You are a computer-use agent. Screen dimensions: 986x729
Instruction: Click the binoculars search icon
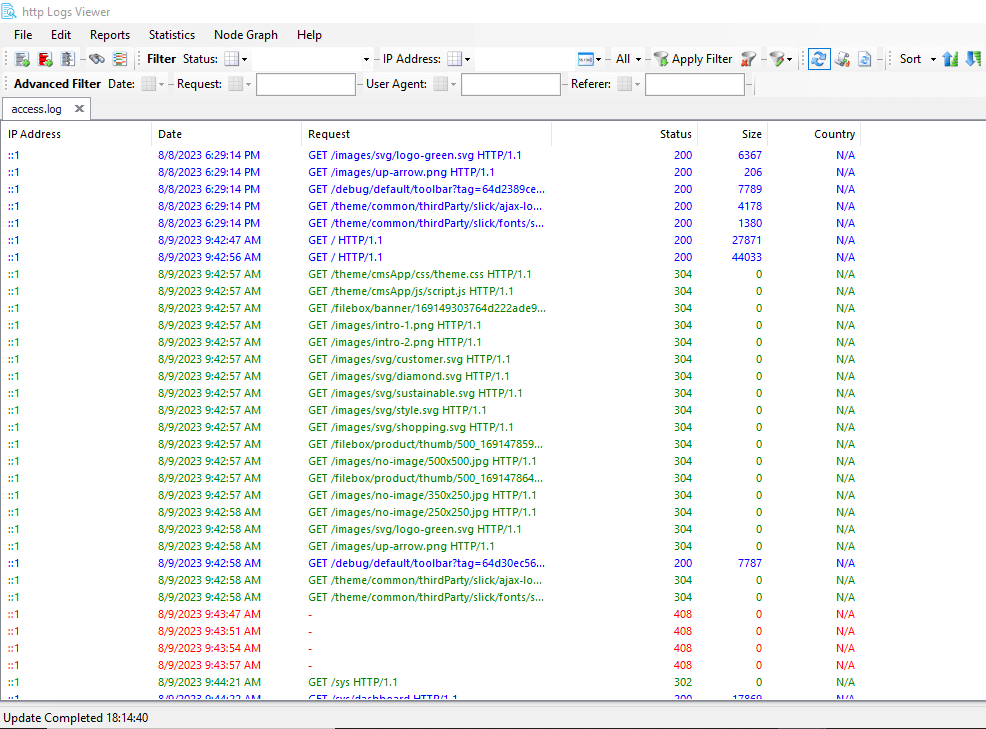pos(97,59)
